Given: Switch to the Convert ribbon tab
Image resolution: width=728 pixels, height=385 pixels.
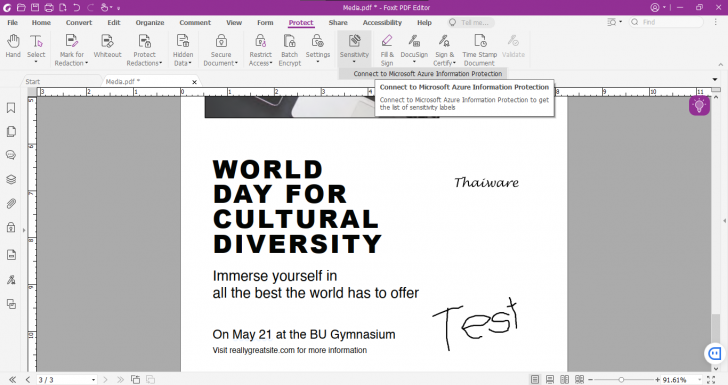Looking at the screenshot, I should [x=79, y=22].
